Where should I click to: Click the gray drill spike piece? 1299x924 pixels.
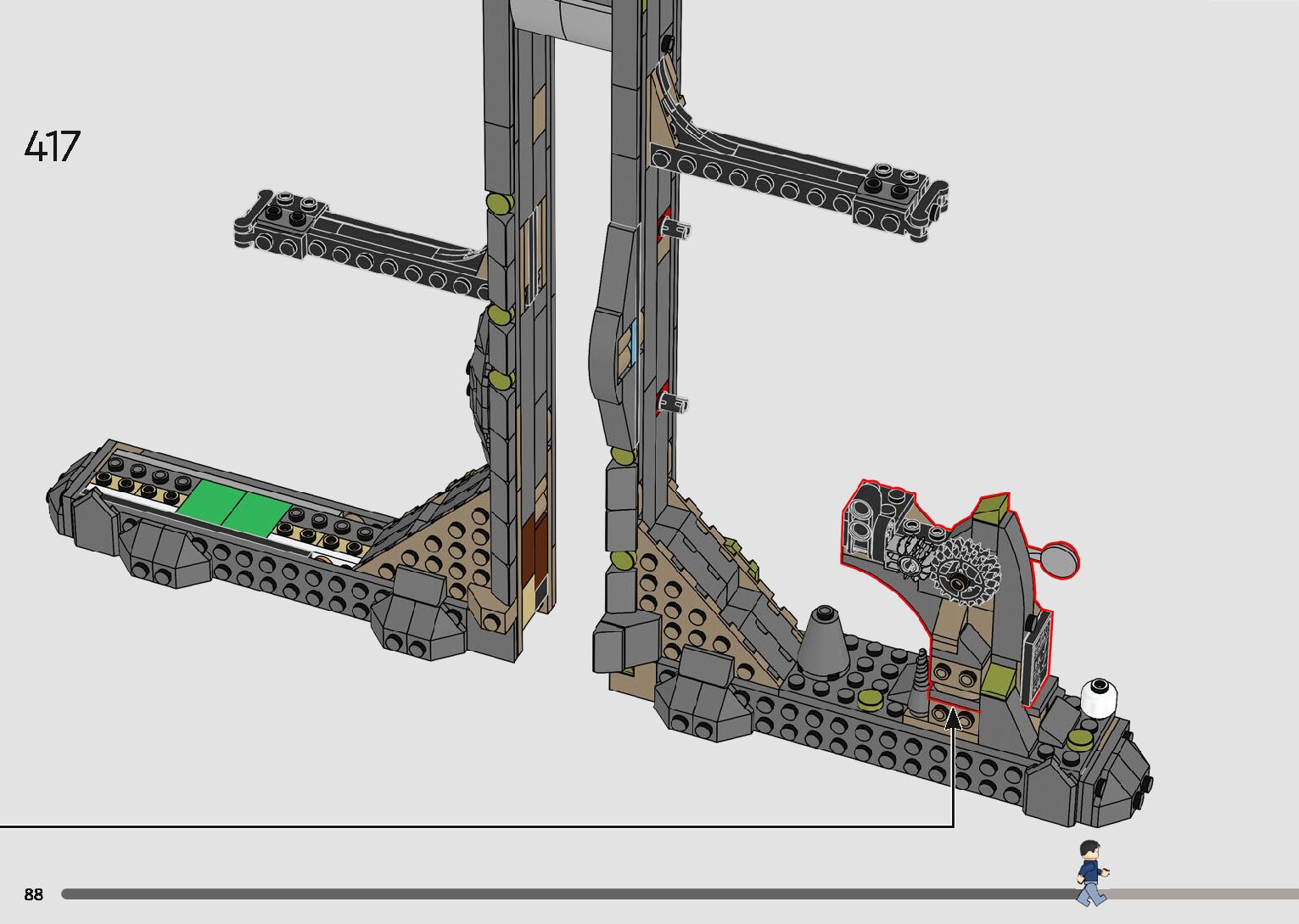(x=921, y=684)
